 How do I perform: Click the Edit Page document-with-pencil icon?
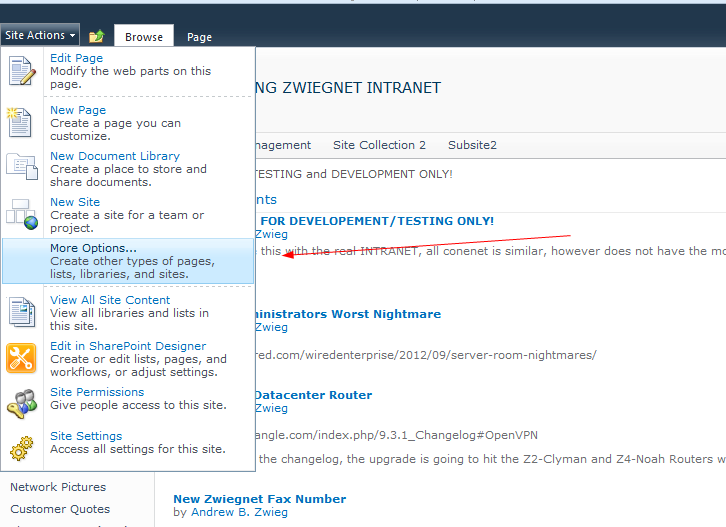22,71
